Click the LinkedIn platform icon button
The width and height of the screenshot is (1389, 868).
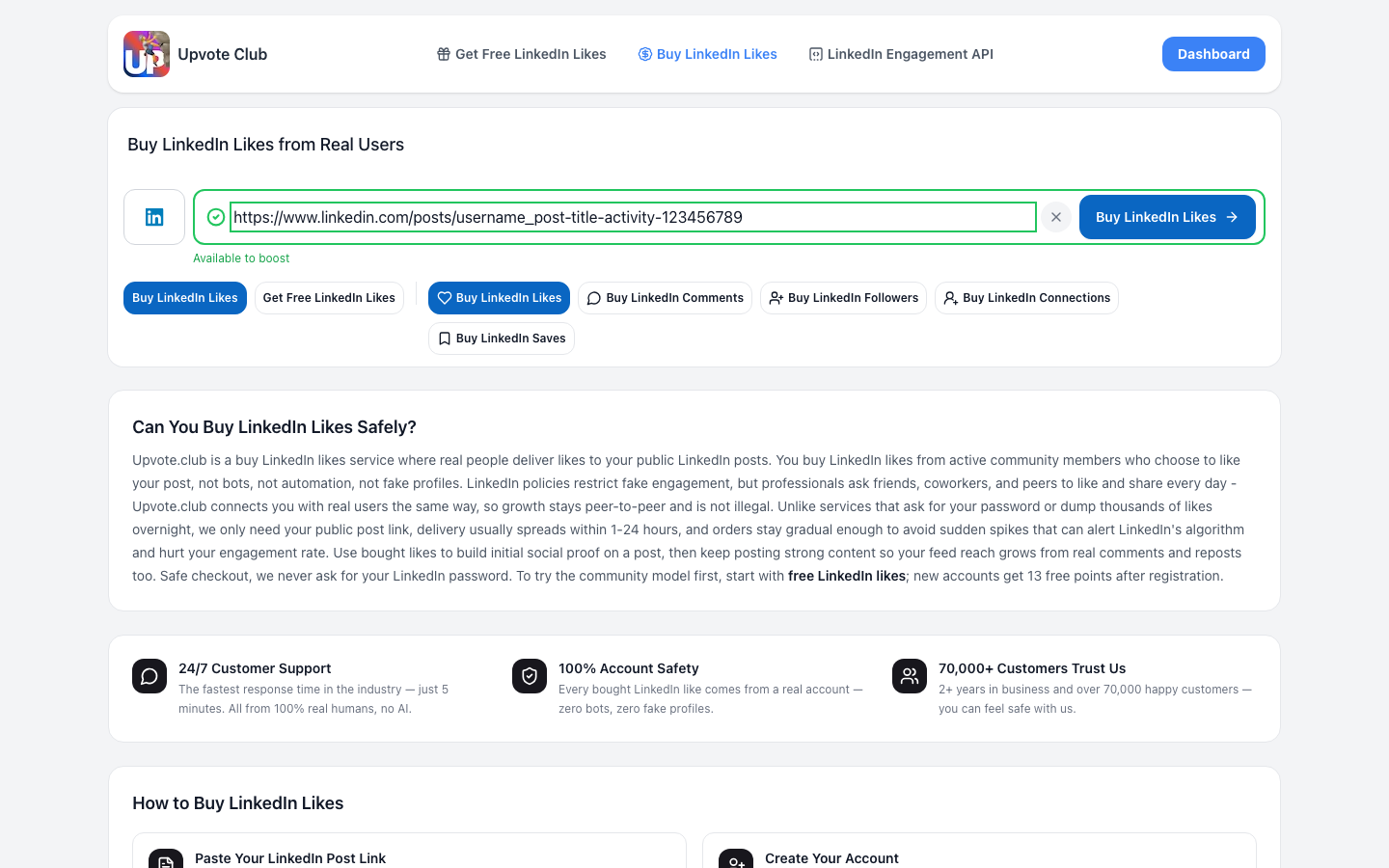click(x=154, y=217)
